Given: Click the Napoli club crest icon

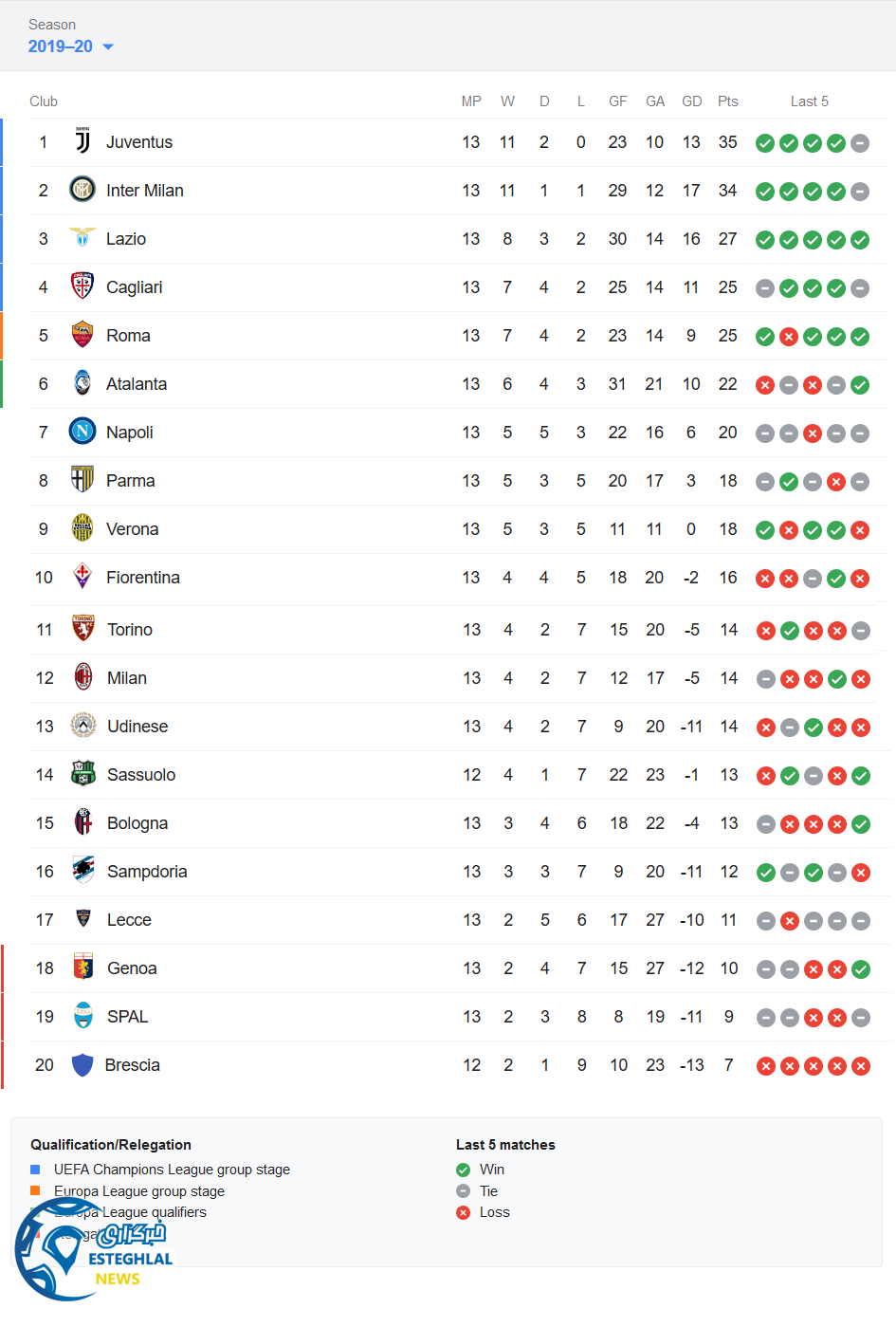Looking at the screenshot, I should 82,432.
